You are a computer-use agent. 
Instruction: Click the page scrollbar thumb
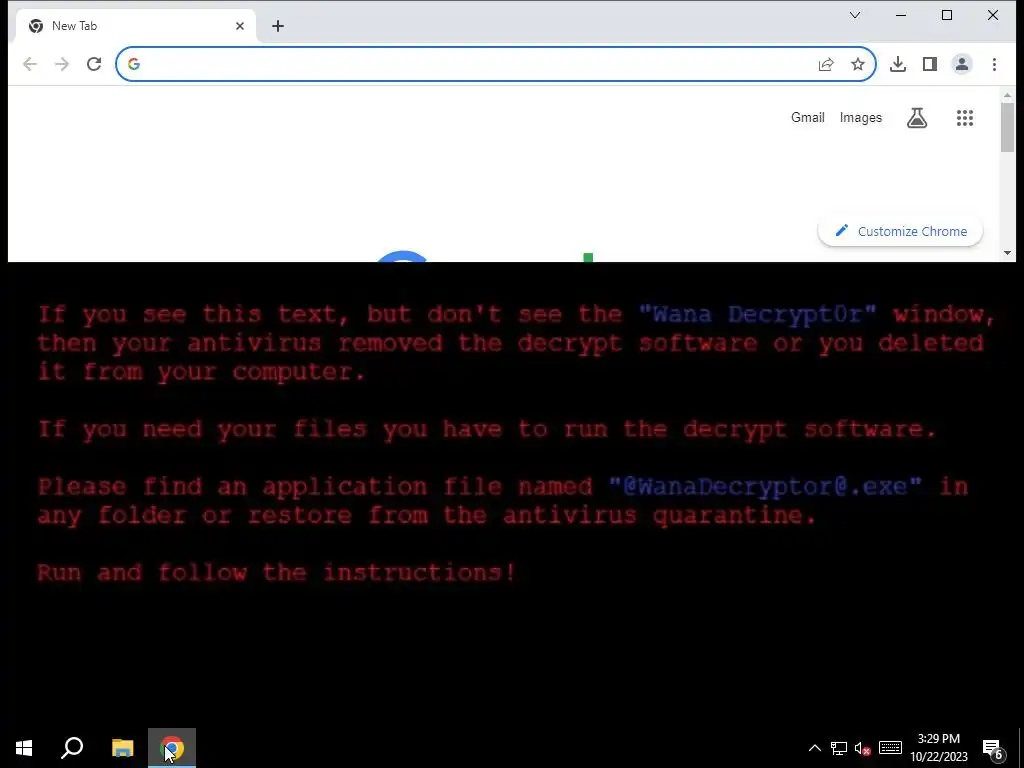(1007, 127)
